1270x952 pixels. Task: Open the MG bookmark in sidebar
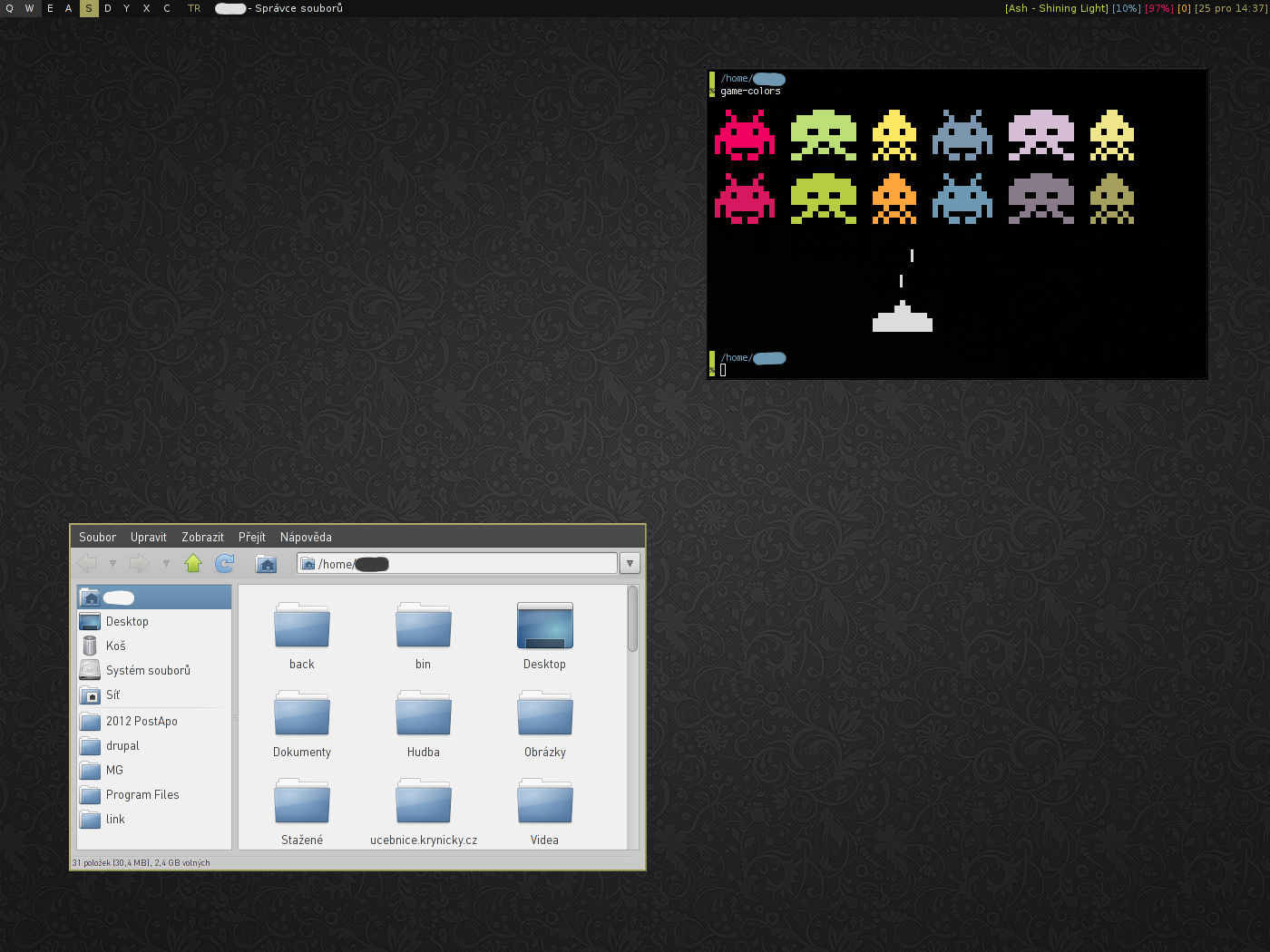[154, 770]
